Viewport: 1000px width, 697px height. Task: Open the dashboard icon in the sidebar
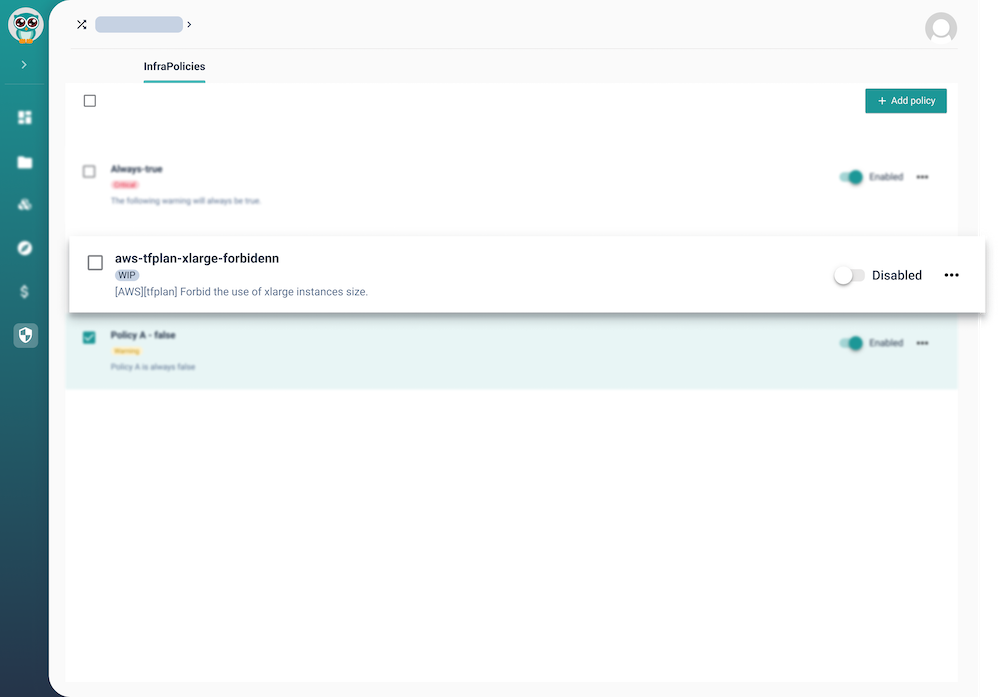pyautogui.click(x=25, y=117)
